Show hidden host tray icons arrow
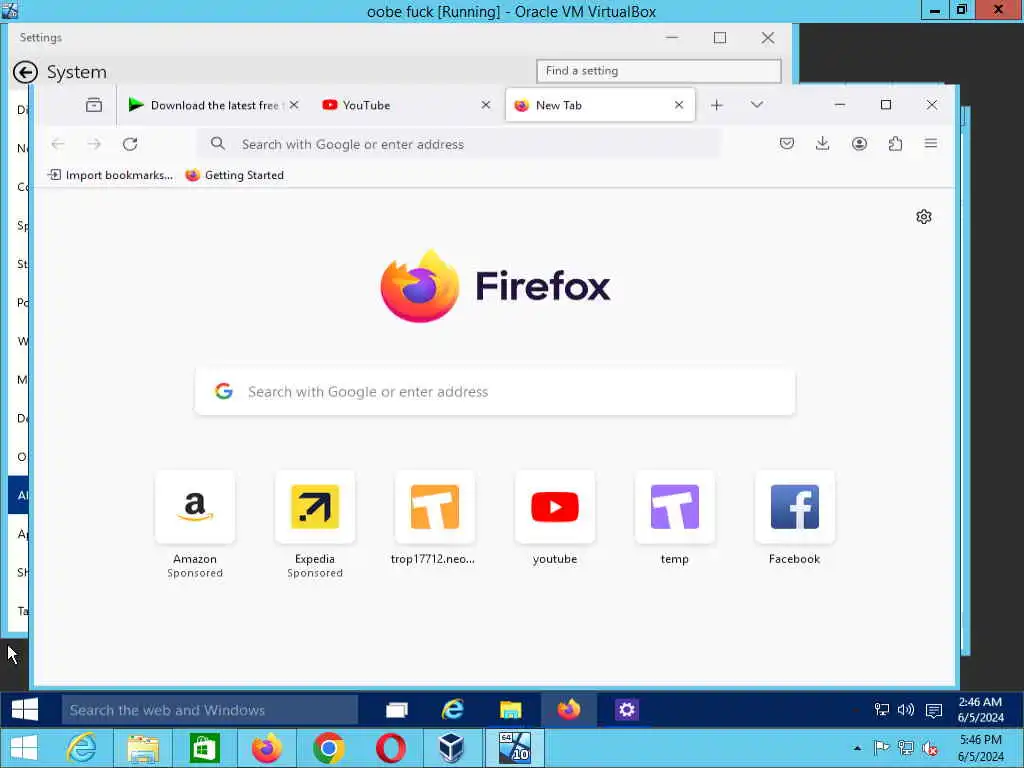Screen dimensions: 1024x768 tap(857, 748)
